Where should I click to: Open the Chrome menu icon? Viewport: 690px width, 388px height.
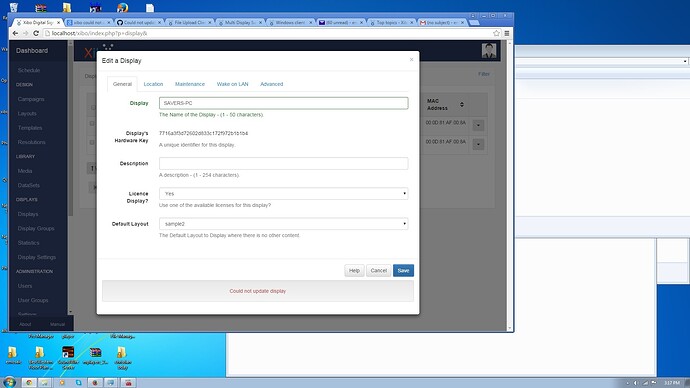click(507, 33)
